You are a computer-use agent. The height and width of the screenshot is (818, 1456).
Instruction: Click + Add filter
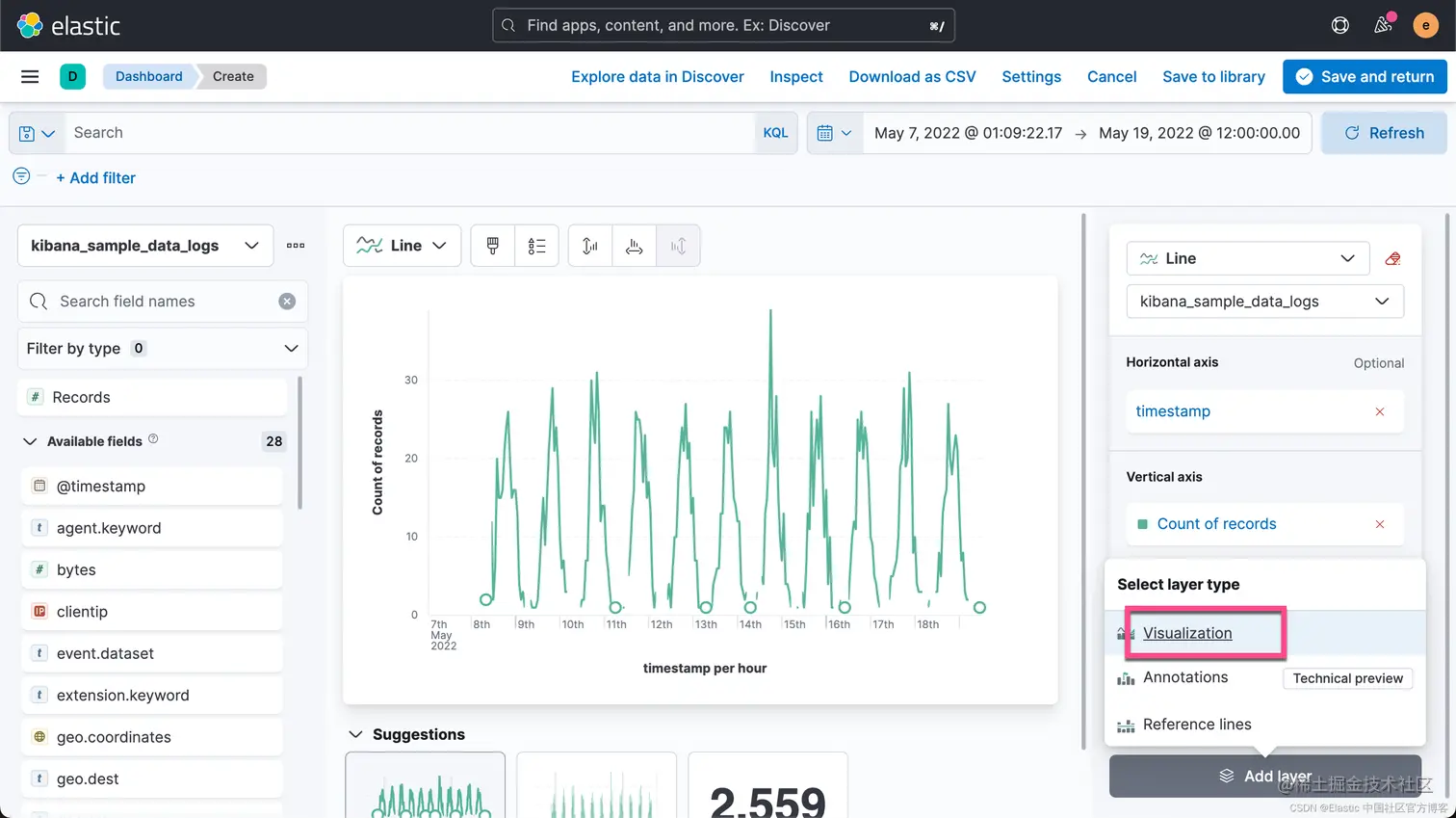pos(95,177)
